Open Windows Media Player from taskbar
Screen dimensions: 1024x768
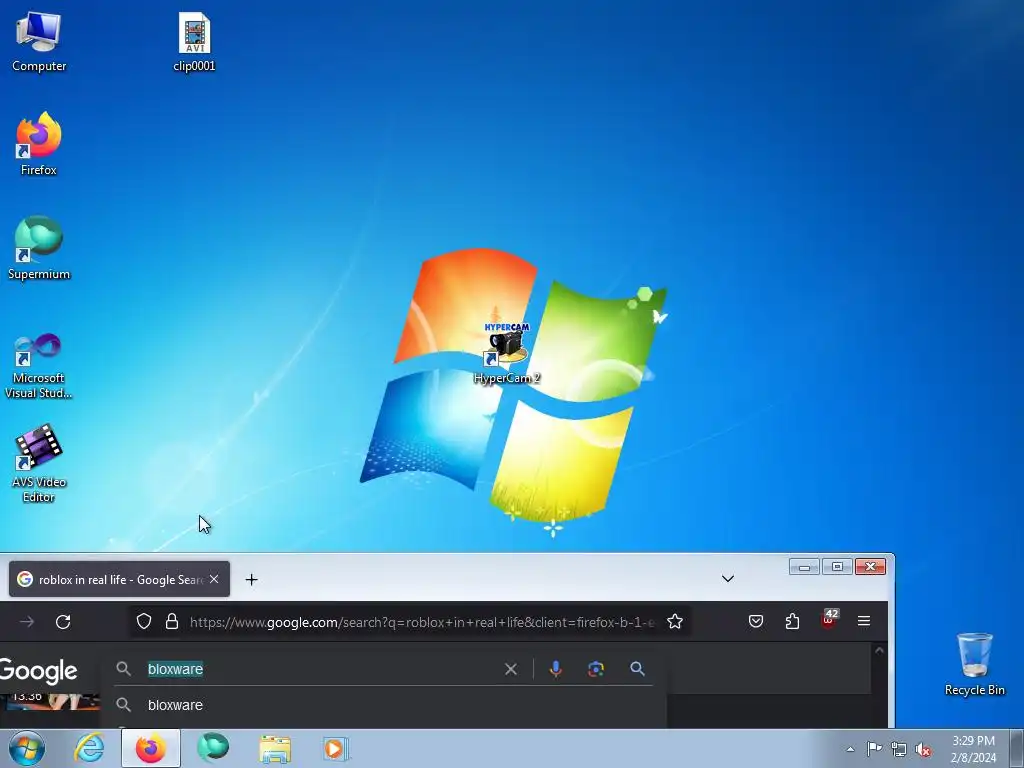pyautogui.click(x=336, y=749)
